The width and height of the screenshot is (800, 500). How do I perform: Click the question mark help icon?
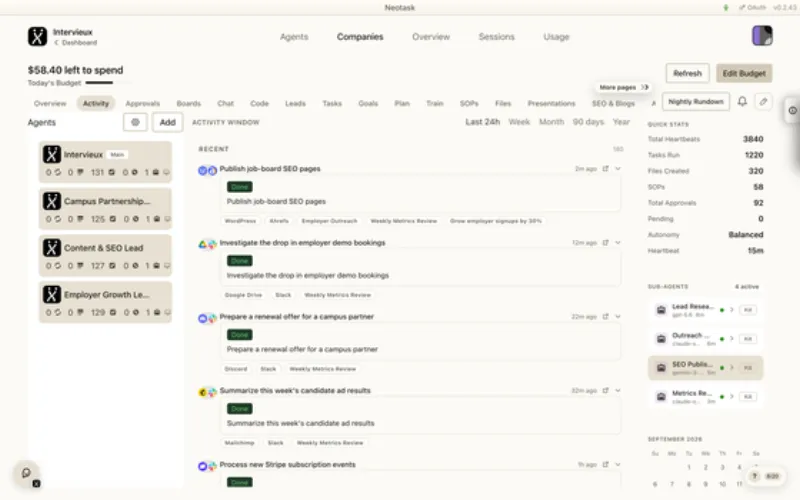tap(755, 476)
